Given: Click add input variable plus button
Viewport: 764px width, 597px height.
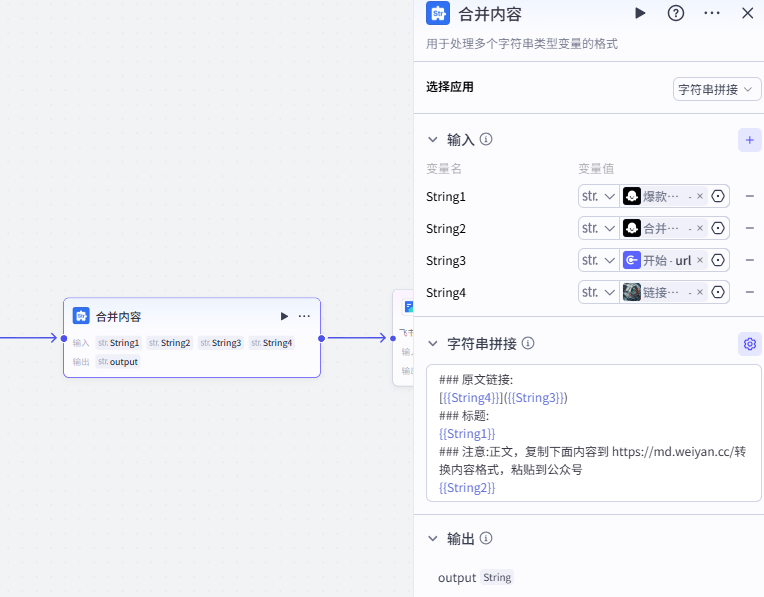Looking at the screenshot, I should [x=749, y=140].
